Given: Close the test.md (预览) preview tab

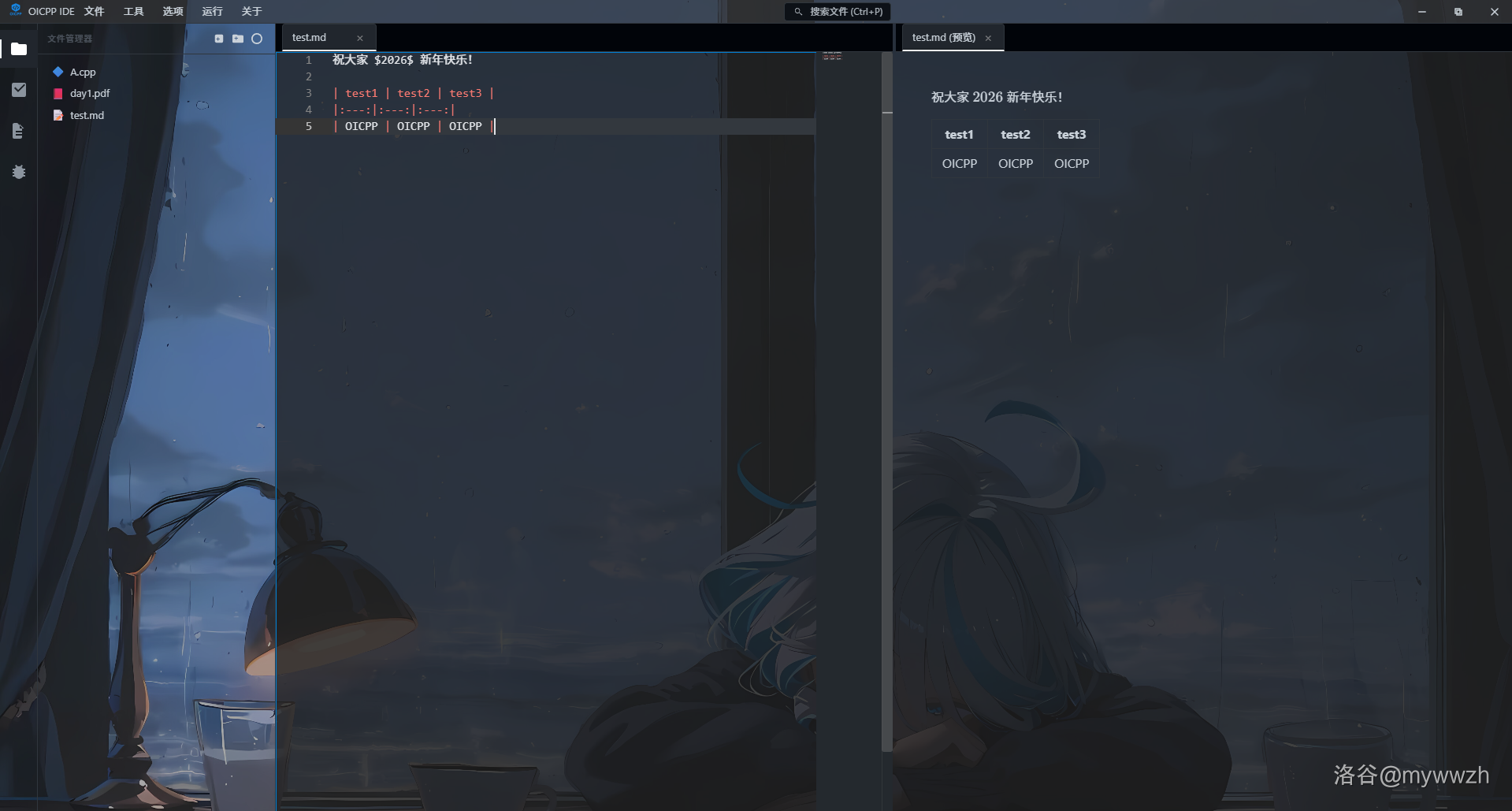Looking at the screenshot, I should click(x=988, y=39).
